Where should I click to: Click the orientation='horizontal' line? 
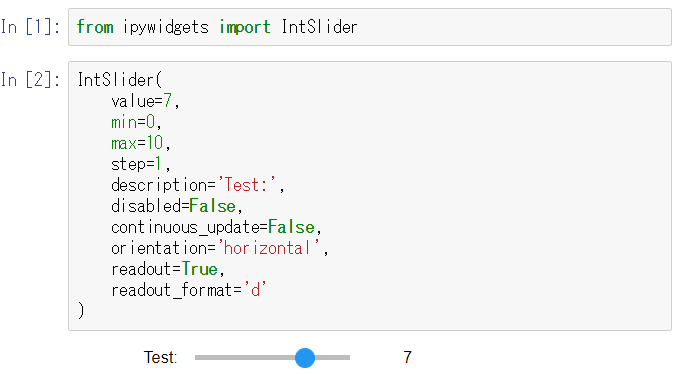coord(220,248)
